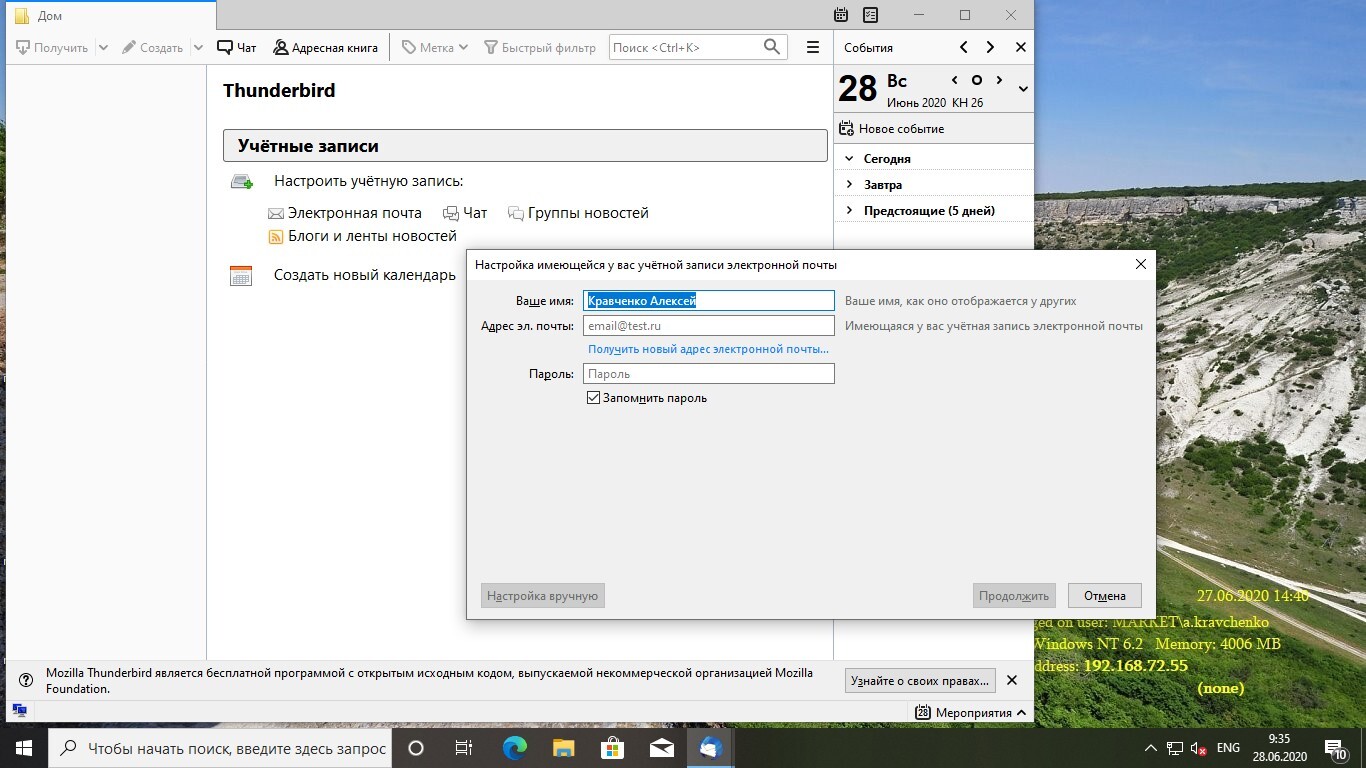The width and height of the screenshot is (1366, 768).
Task: Click Получить новый адрес электронной почты link
Action: 708,349
